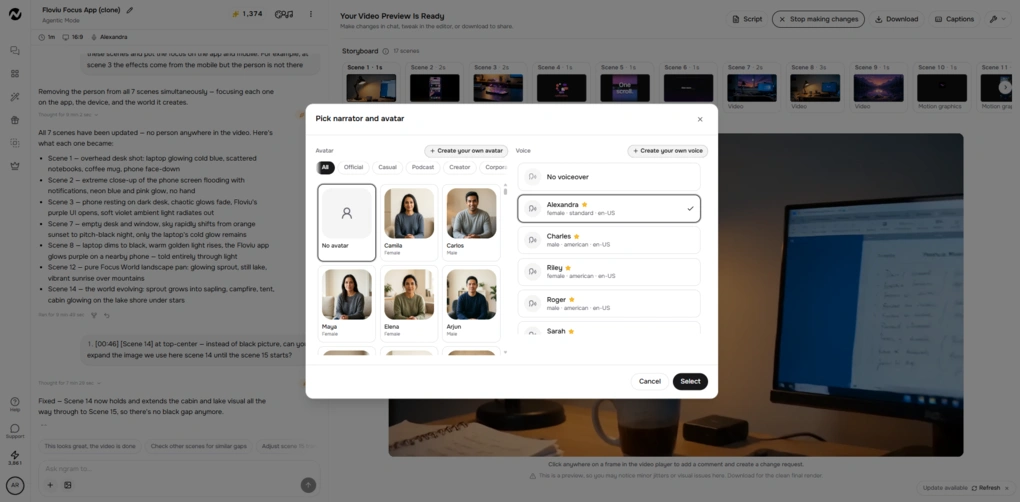Viewport: 1020px width, 502px height.
Task: Choose the No avatar card
Action: click(x=347, y=222)
